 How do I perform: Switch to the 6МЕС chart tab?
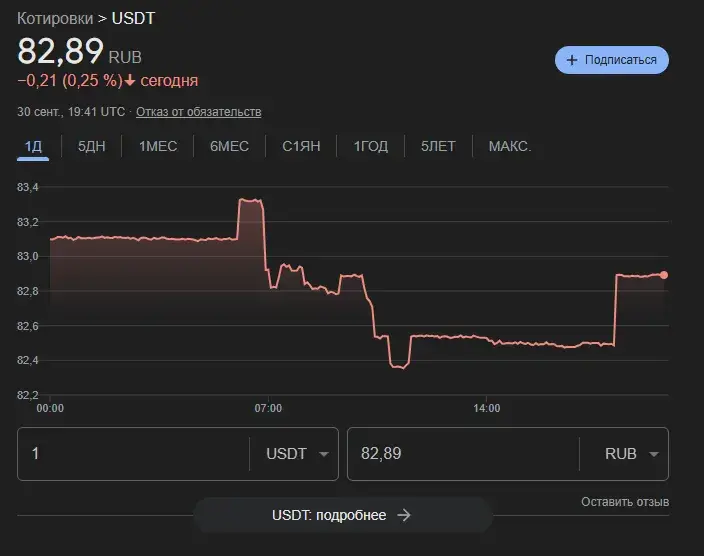point(229,146)
